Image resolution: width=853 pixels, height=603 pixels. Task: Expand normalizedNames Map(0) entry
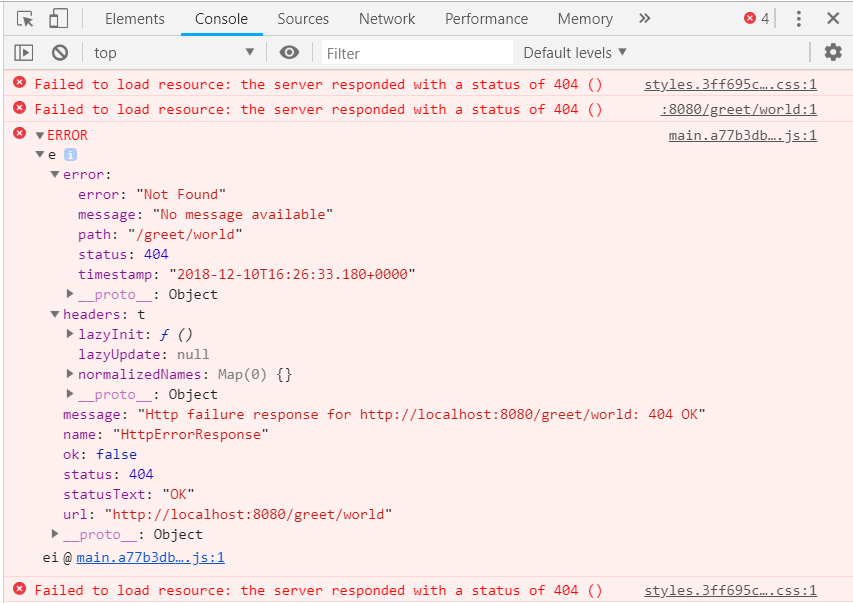70,373
